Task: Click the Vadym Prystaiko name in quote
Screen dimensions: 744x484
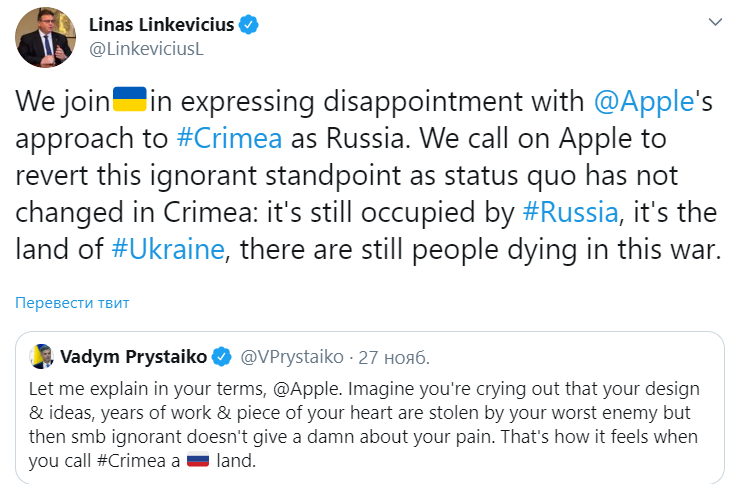Action: (132, 357)
